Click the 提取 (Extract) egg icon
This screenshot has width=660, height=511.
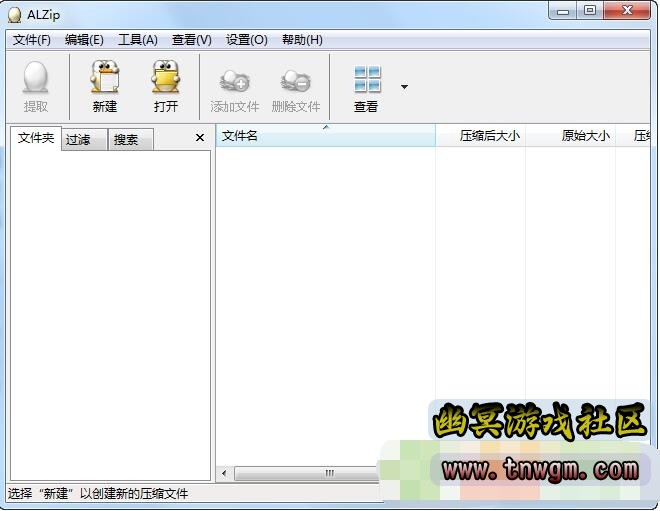pyautogui.click(x=35, y=77)
